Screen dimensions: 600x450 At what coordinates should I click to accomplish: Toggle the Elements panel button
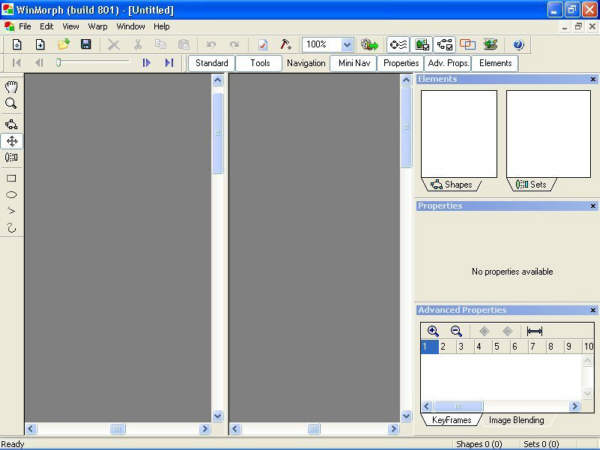click(495, 63)
